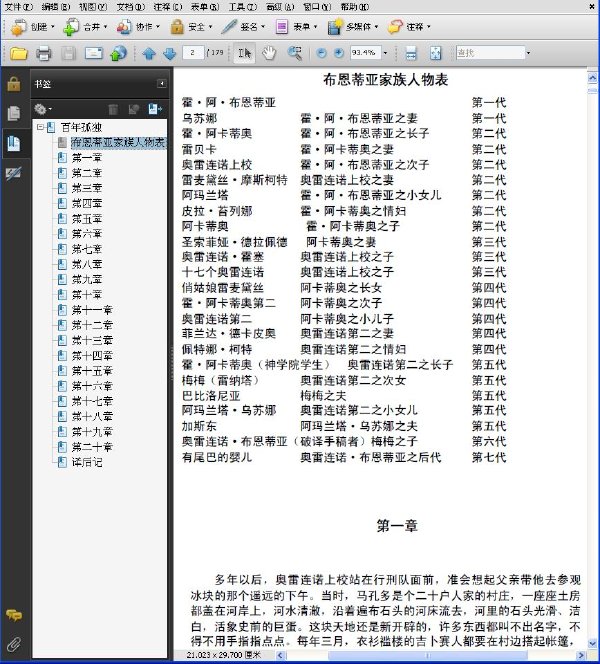Choose the Hand tool
This screenshot has width=600, height=664.
[x=269, y=53]
